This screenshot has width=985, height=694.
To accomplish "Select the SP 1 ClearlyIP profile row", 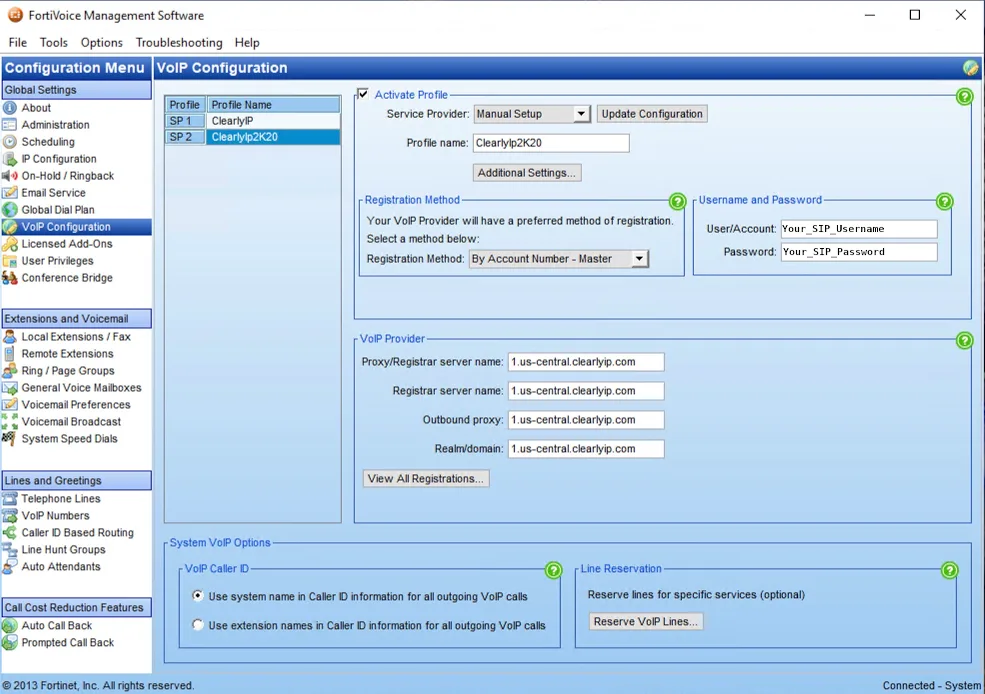I will point(253,121).
